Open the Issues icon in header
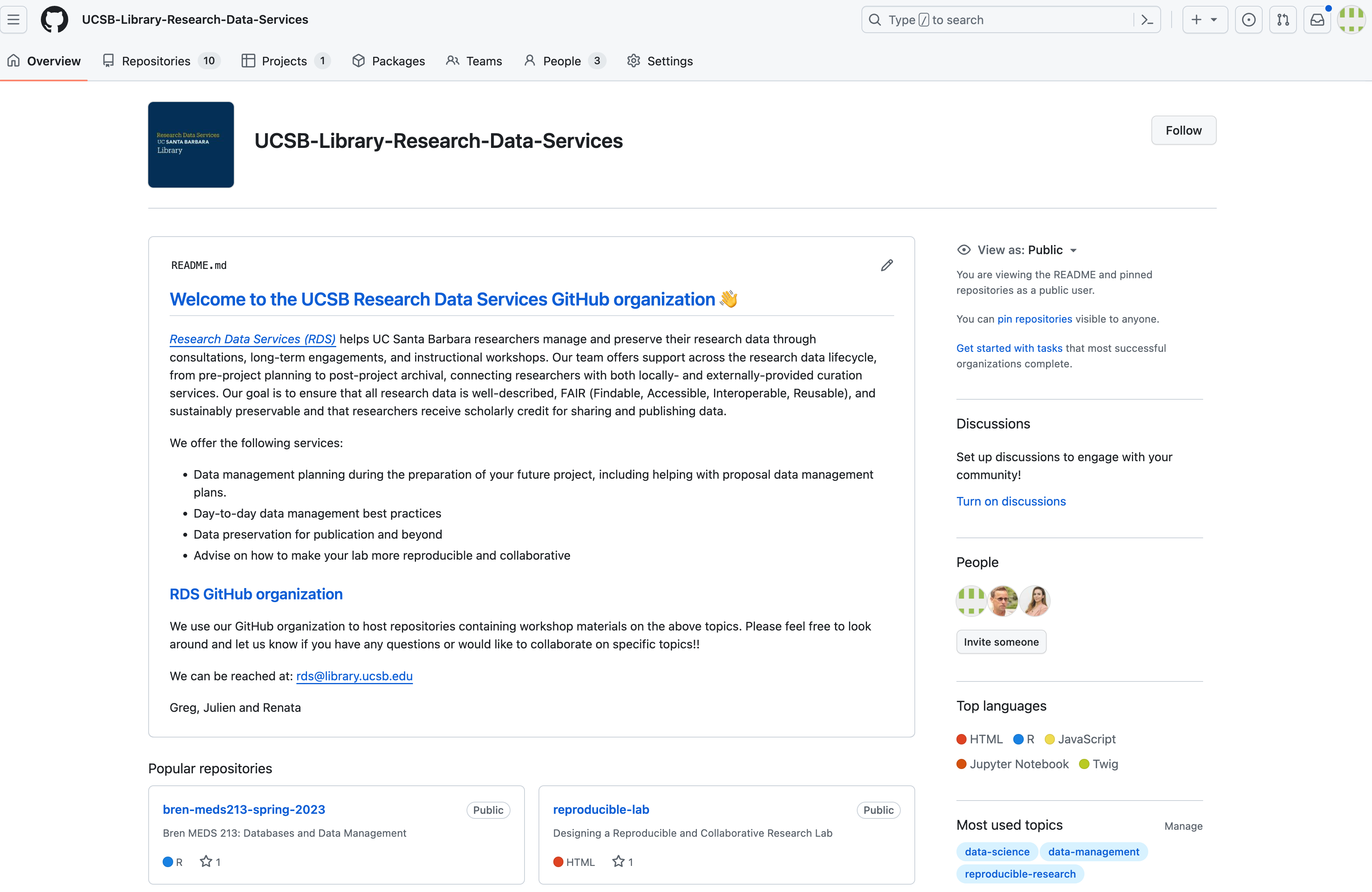Screen dimensions: 1372x892 tap(1248, 19)
